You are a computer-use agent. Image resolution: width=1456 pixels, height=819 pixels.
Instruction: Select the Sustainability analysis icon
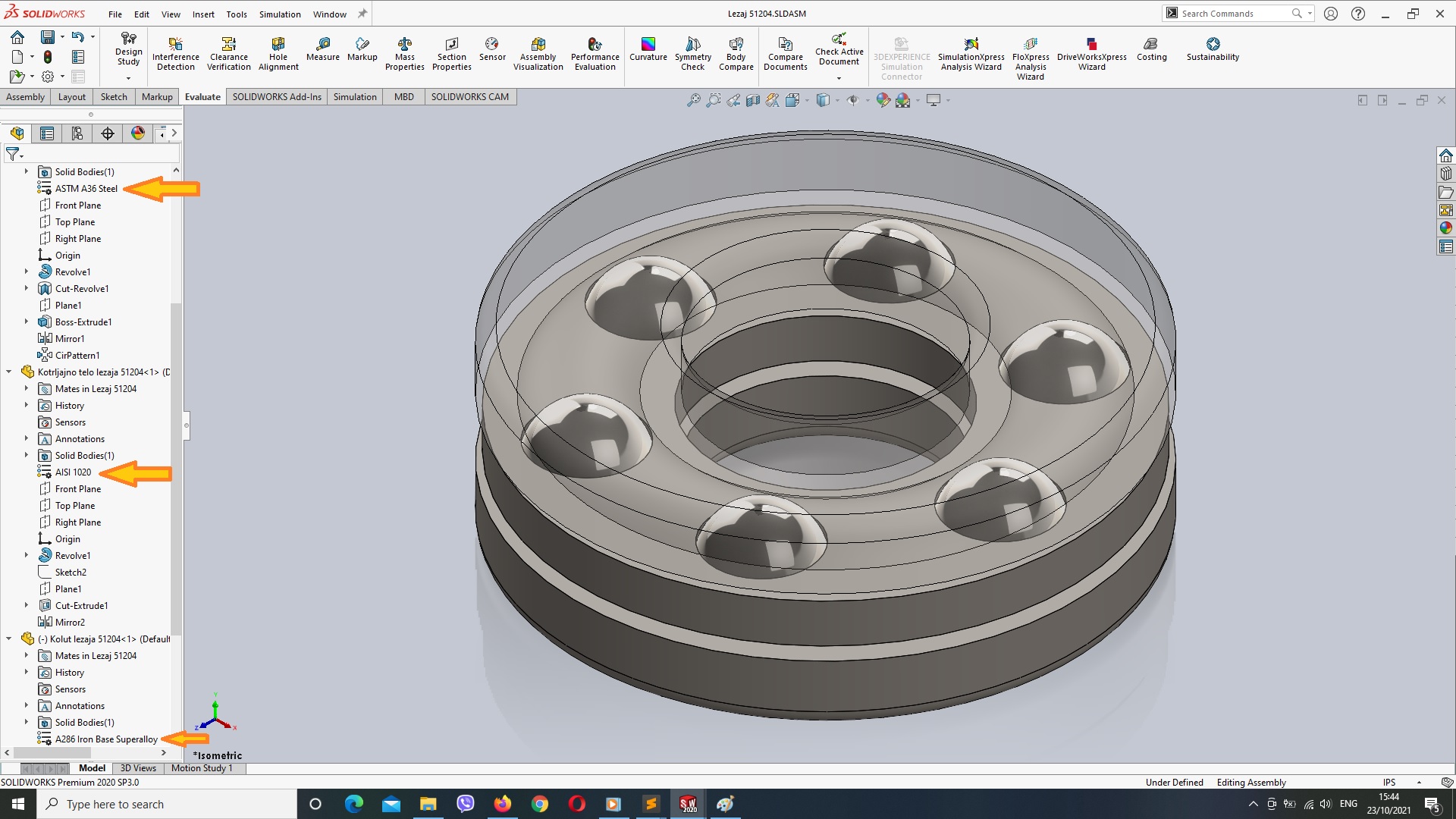click(x=1213, y=43)
